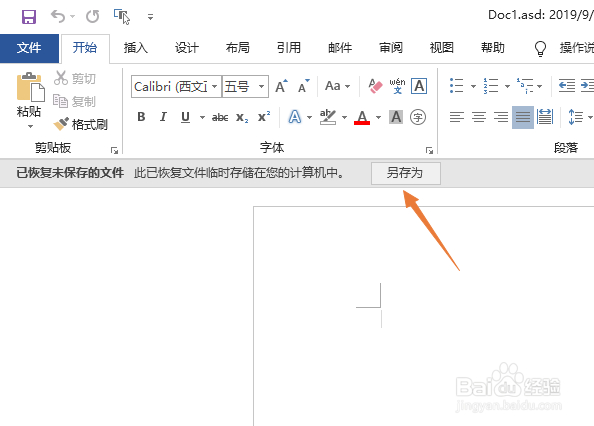Click the Numbering list icon
Screen dimensions: 594x426
coord(491,86)
